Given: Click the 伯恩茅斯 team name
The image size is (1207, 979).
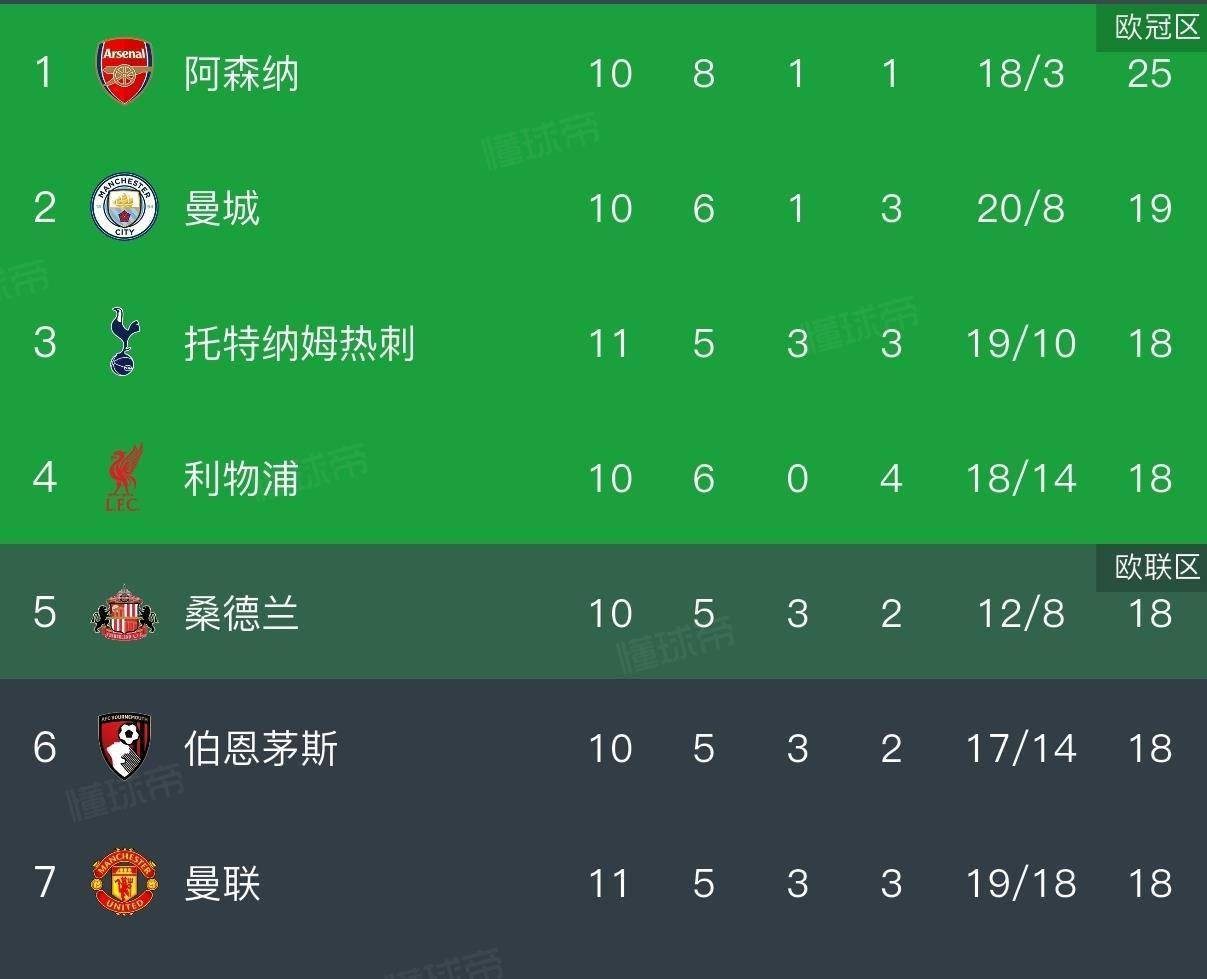Looking at the screenshot, I should pos(261,749).
